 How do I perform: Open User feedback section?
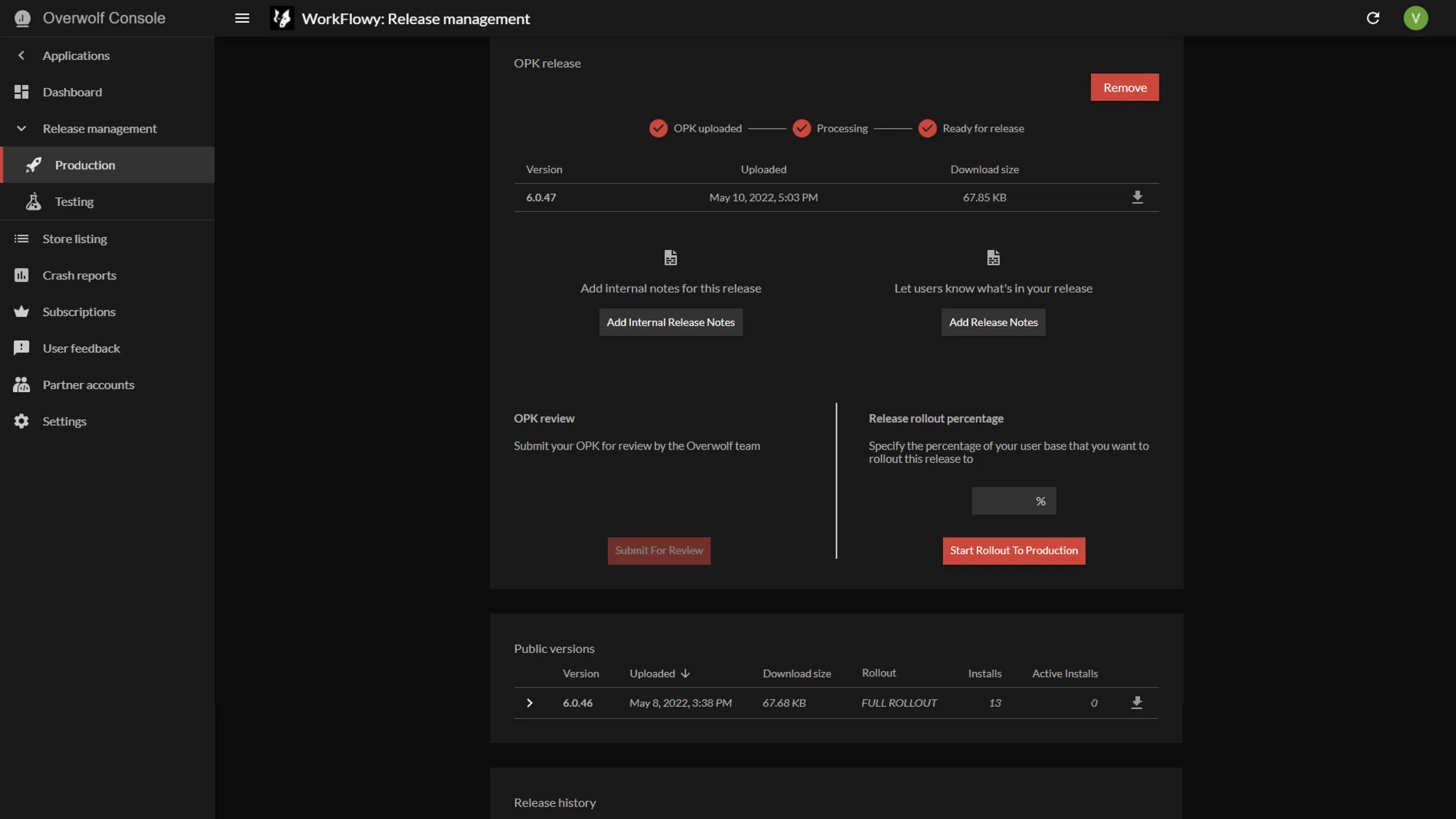107,348
